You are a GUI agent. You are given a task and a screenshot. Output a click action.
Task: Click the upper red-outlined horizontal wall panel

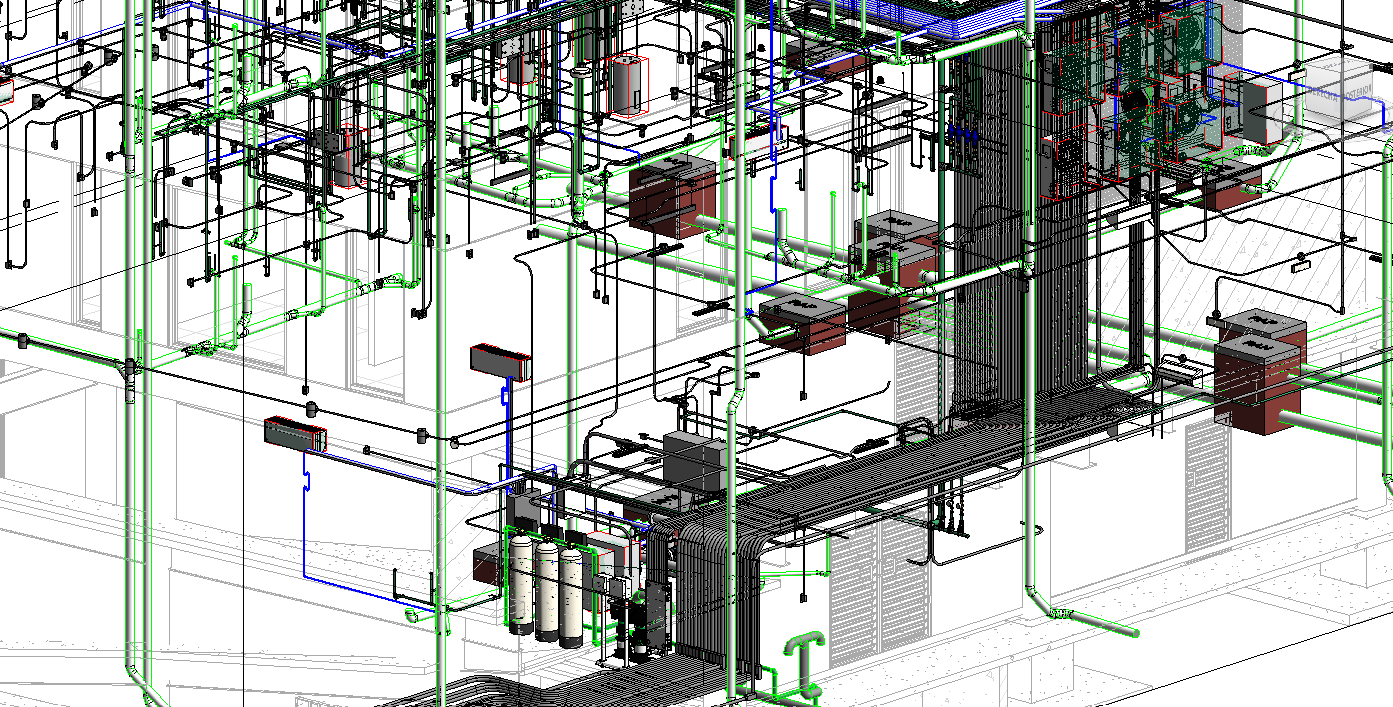(x=500, y=361)
